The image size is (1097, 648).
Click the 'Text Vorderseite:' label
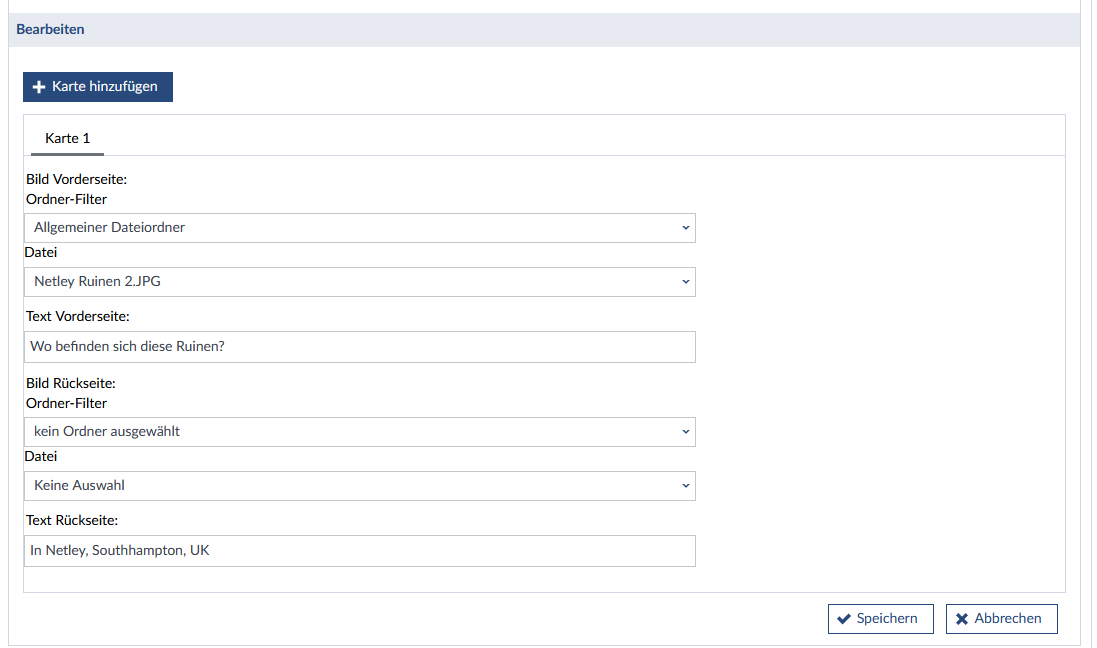[78, 316]
